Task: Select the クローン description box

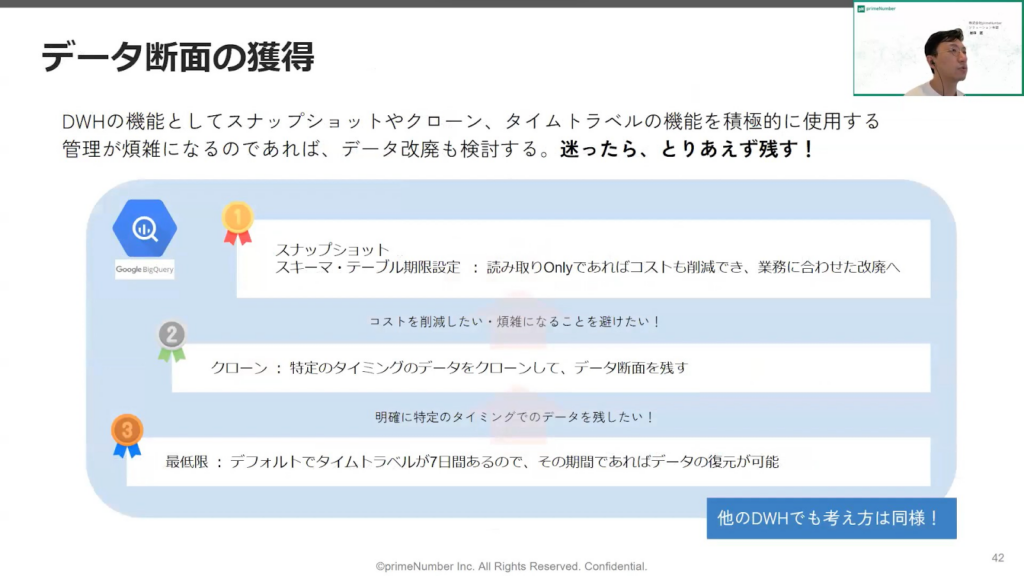Action: (551, 367)
